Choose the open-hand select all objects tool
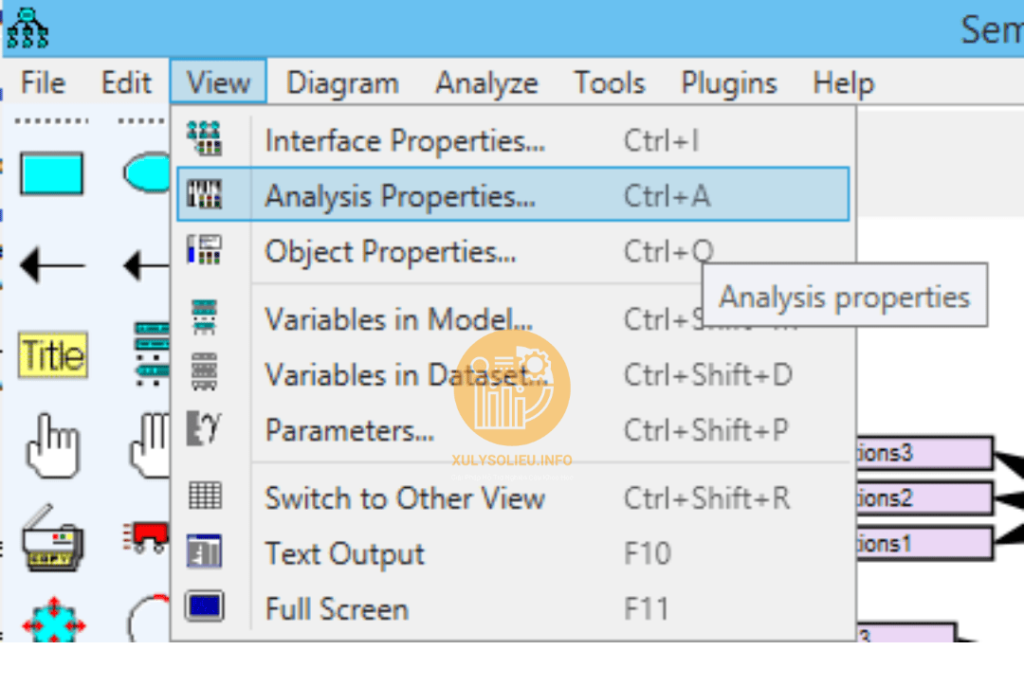The height and width of the screenshot is (686, 1024). click(150, 446)
